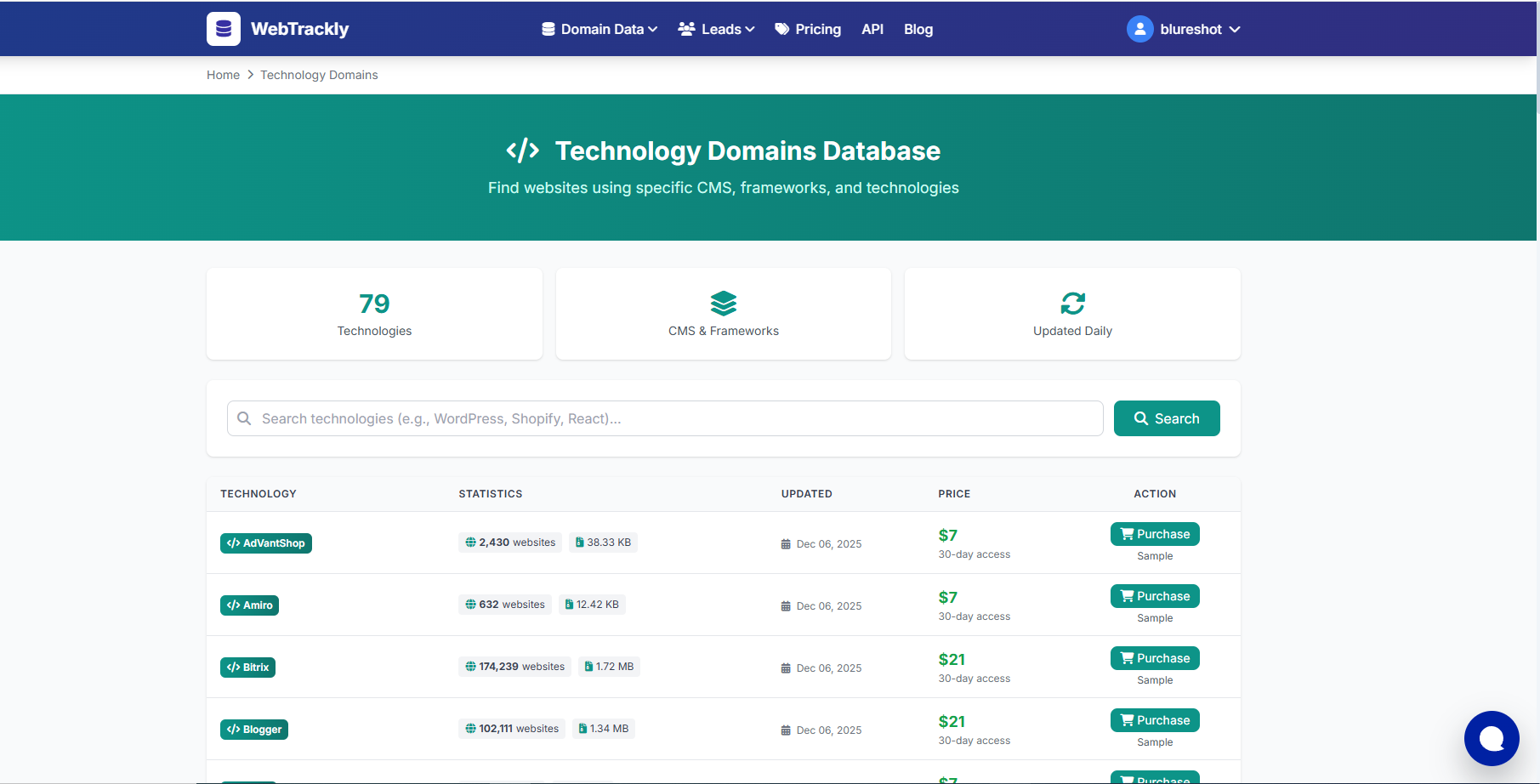Image resolution: width=1540 pixels, height=784 pixels.
Task: Expand the Domain Data dropdown
Action: tap(599, 28)
